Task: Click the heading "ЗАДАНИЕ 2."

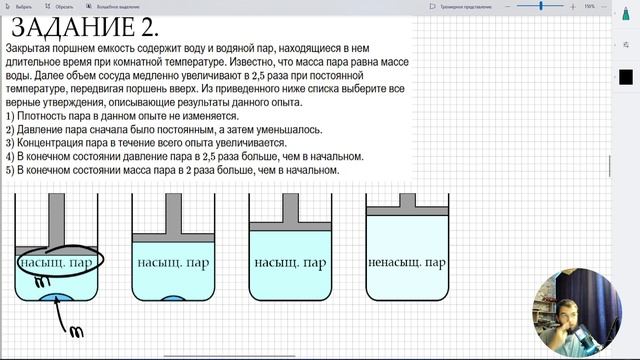Action: pos(85,28)
